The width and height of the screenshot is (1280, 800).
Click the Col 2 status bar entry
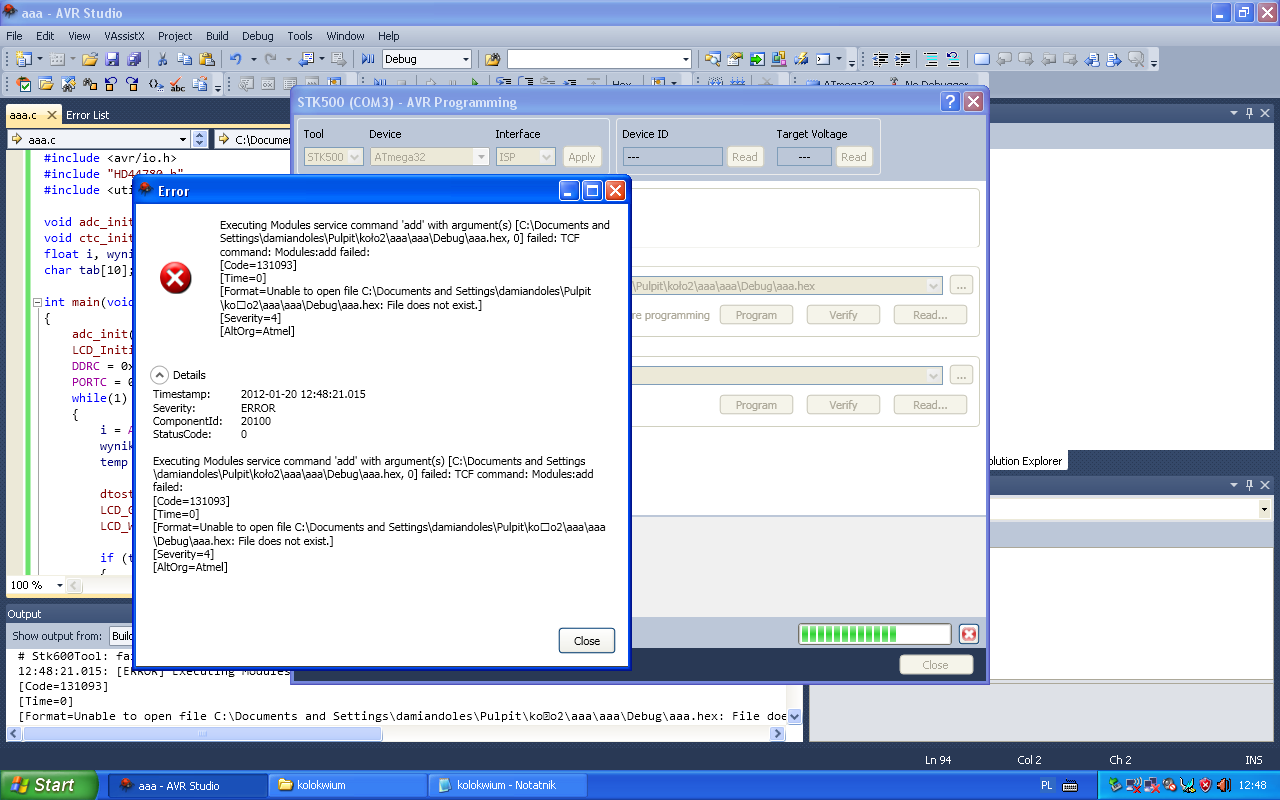(x=1029, y=760)
